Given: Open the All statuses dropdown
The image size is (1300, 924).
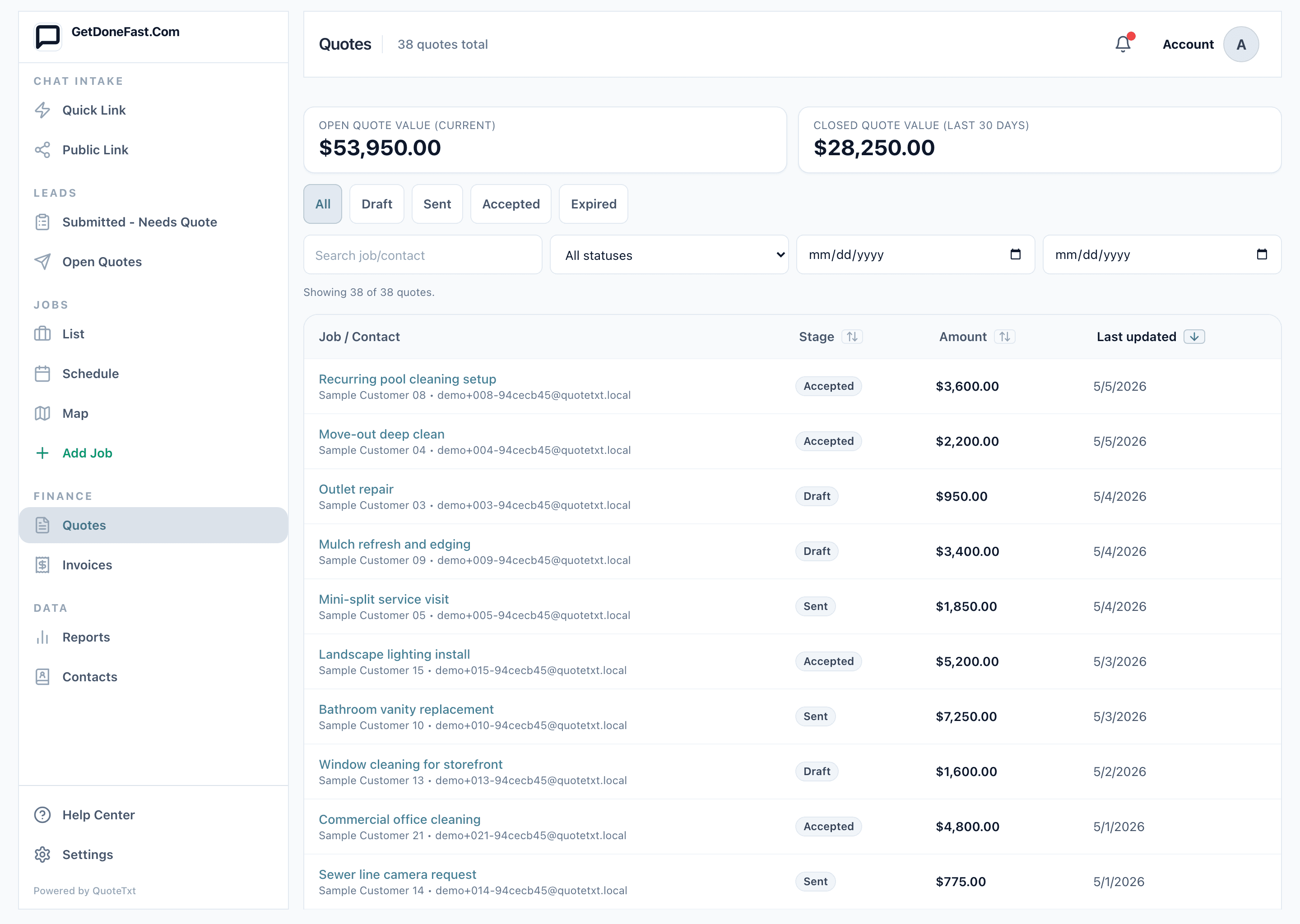Looking at the screenshot, I should click(669, 255).
